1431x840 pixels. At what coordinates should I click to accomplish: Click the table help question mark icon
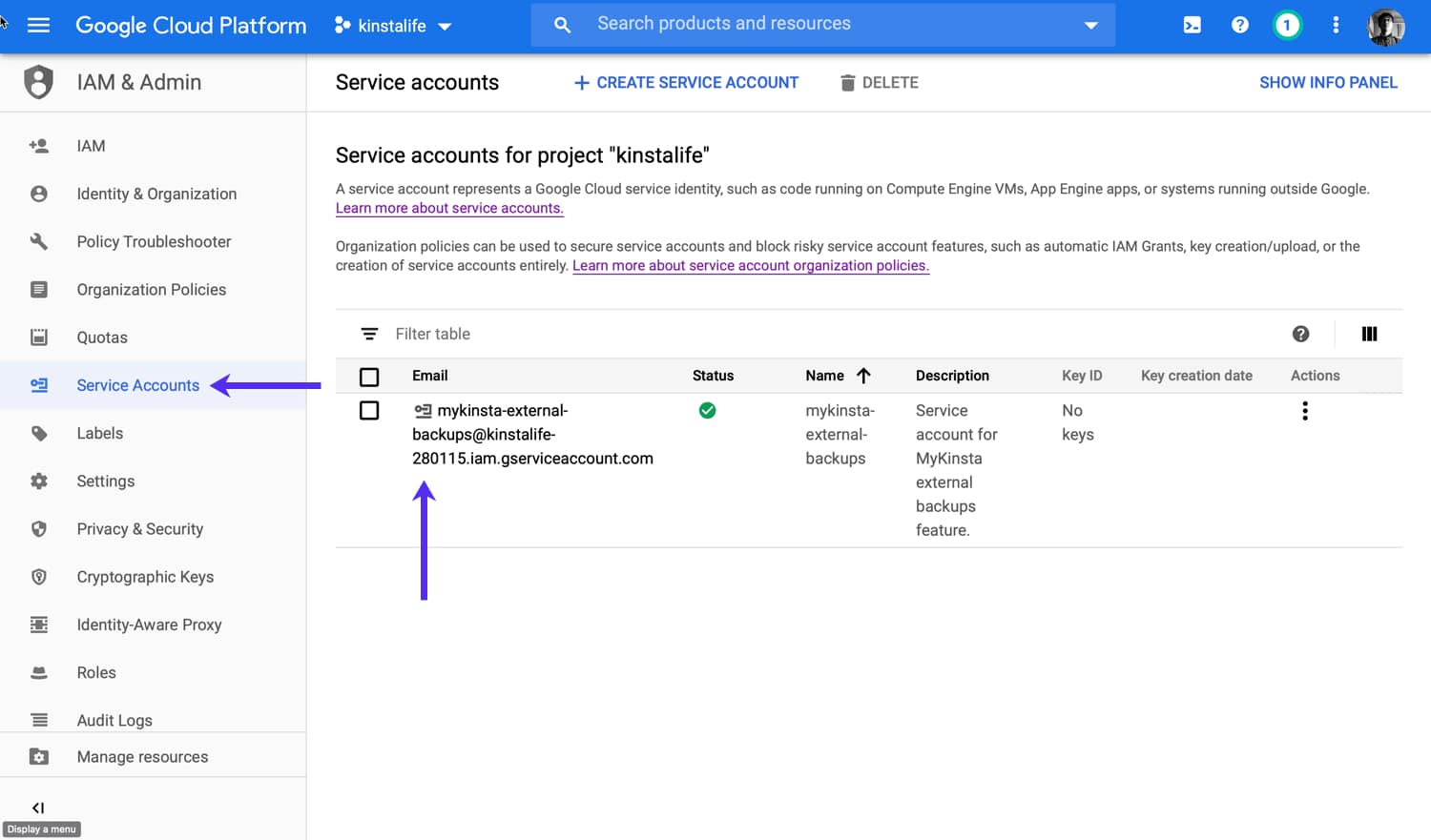[1300, 334]
